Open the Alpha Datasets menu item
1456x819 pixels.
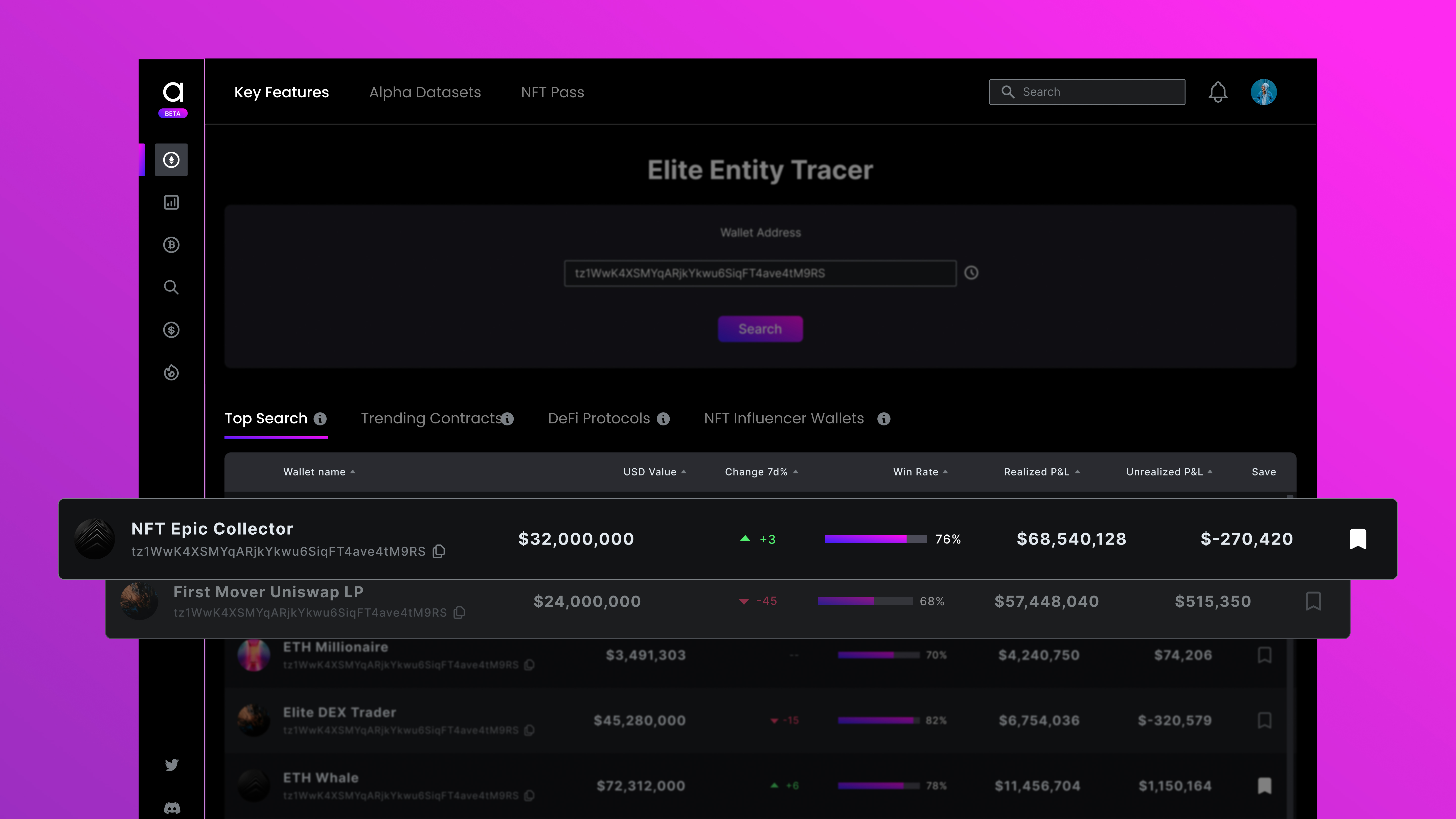(424, 92)
